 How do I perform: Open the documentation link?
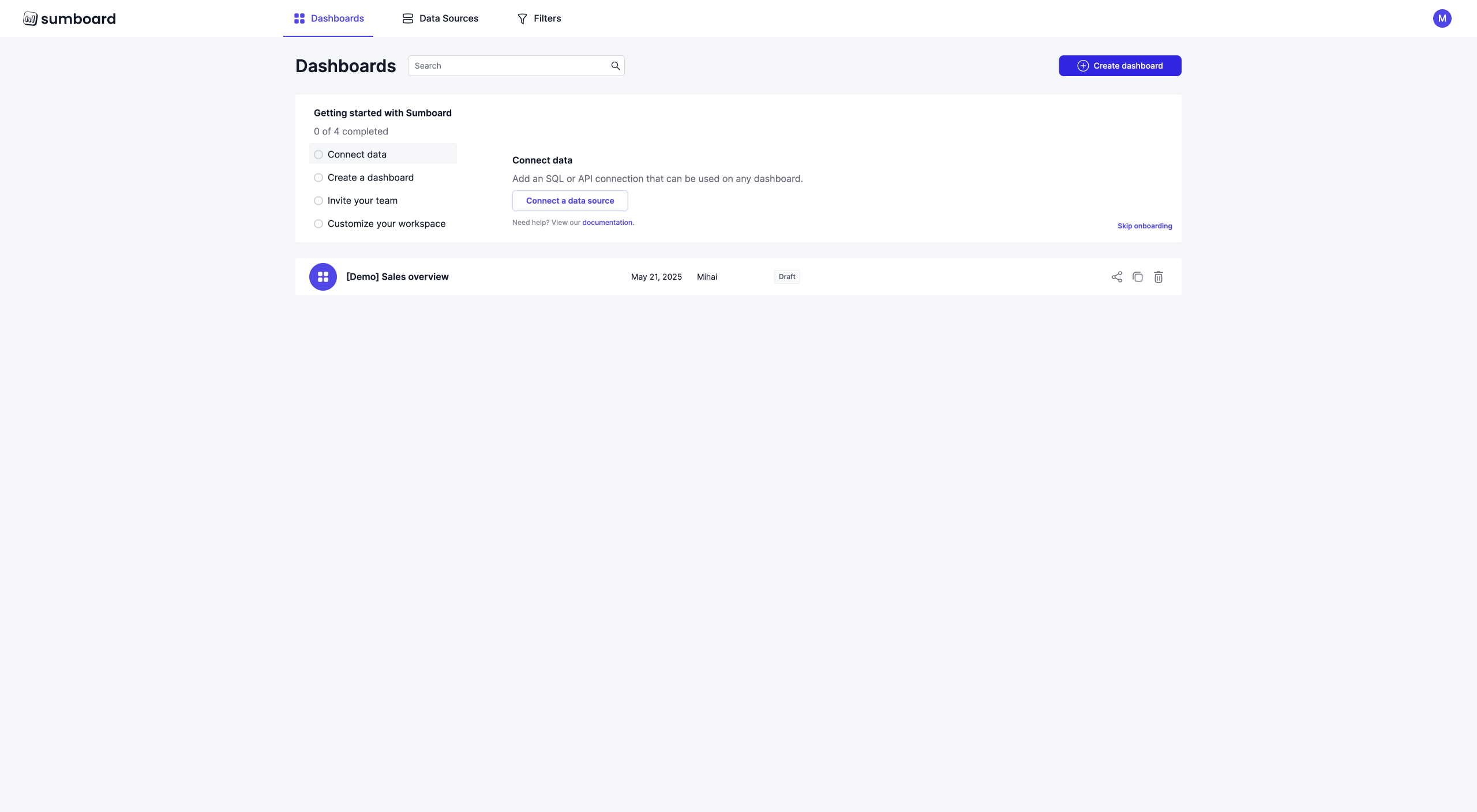[608, 223]
